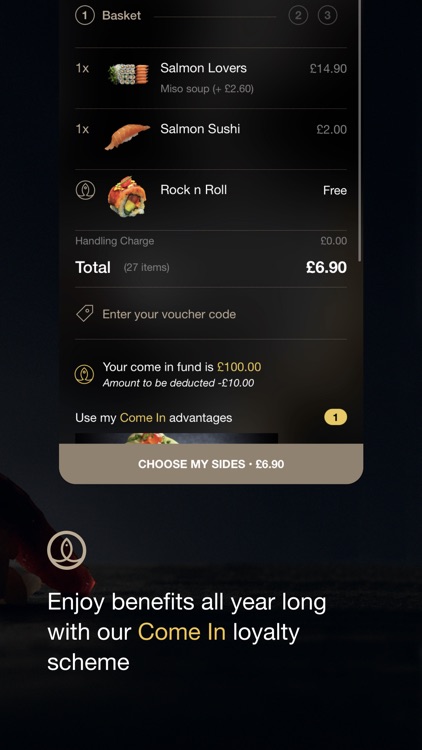The height and width of the screenshot is (750, 422).
Task: Go to checkout step 3 circle
Action: click(327, 15)
